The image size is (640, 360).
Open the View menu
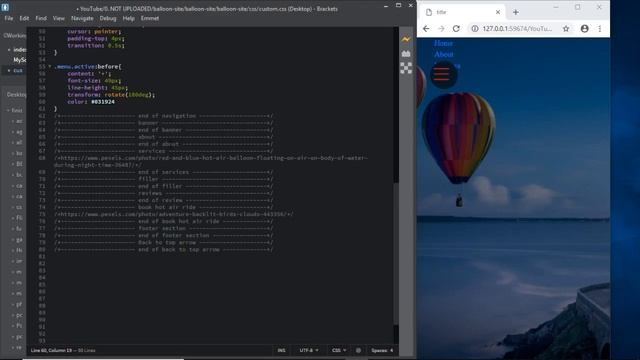(58, 18)
